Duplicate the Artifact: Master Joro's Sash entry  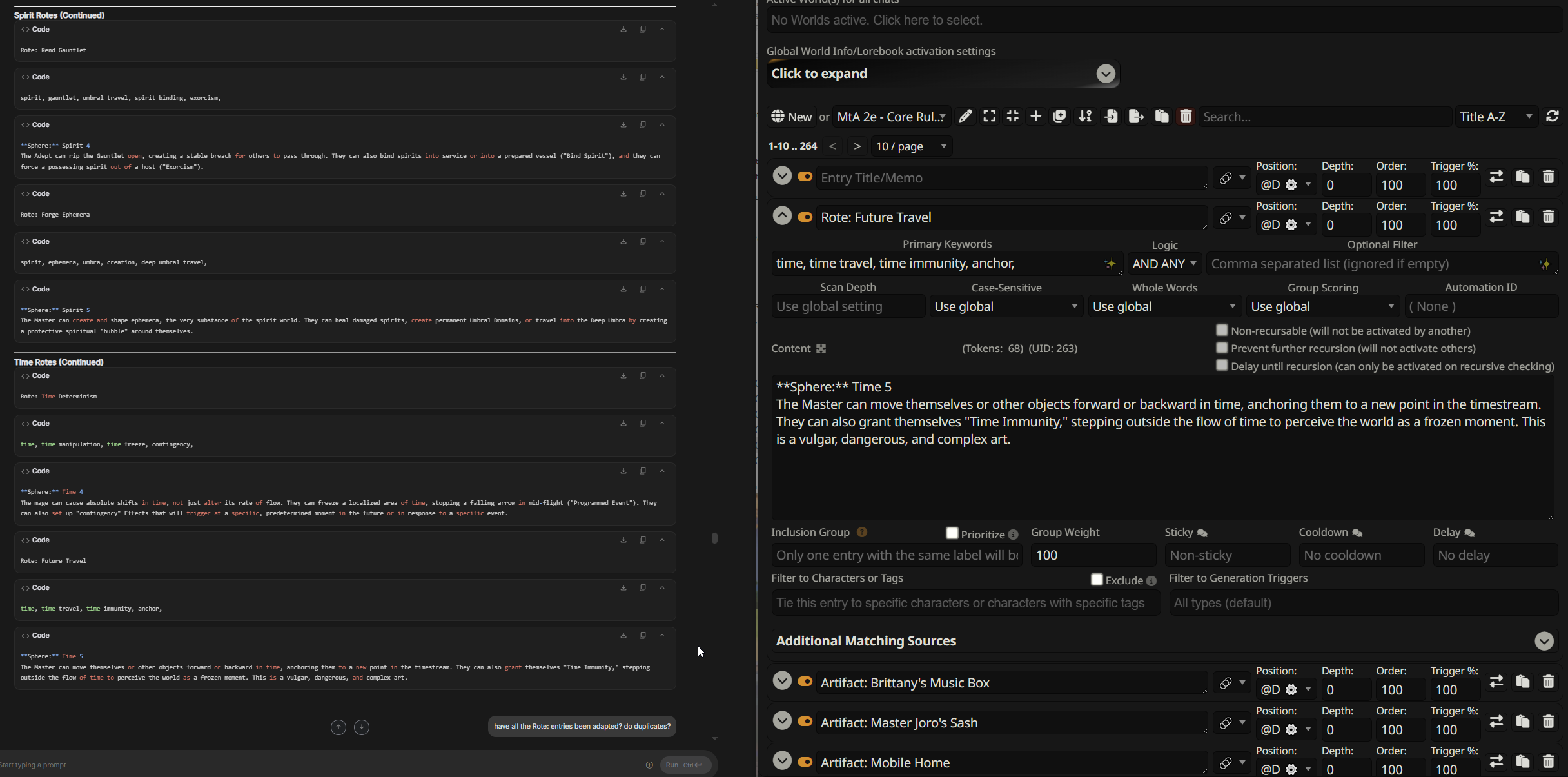(1523, 722)
